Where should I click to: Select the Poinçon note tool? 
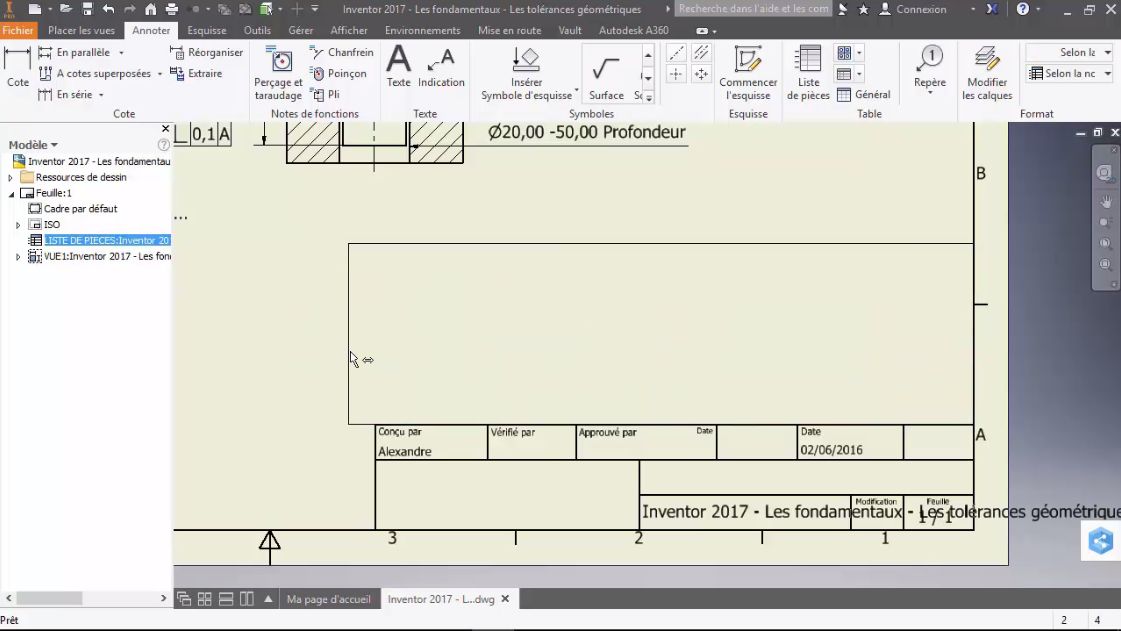point(337,73)
